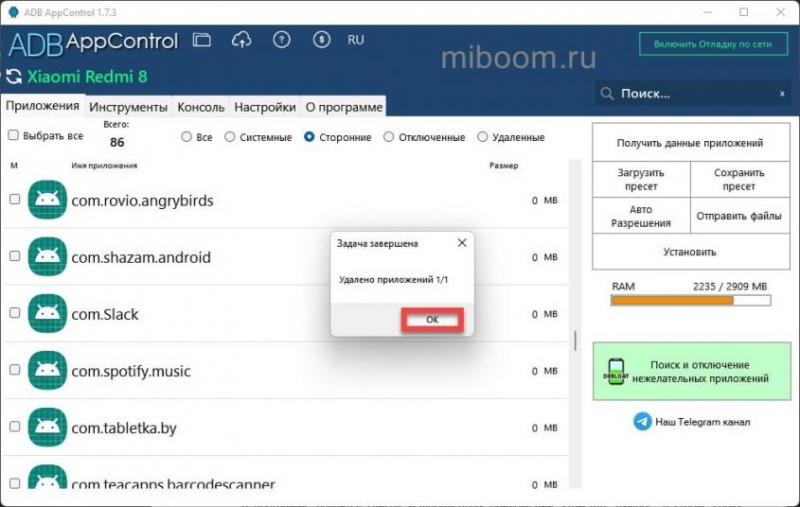Image resolution: width=800 pixels, height=507 pixels.
Task: Select the com.shazam.android package name
Action: tap(141, 258)
